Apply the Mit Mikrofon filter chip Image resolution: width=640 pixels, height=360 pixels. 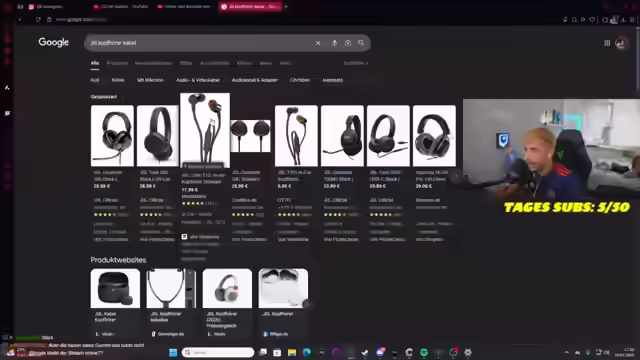(x=150, y=80)
